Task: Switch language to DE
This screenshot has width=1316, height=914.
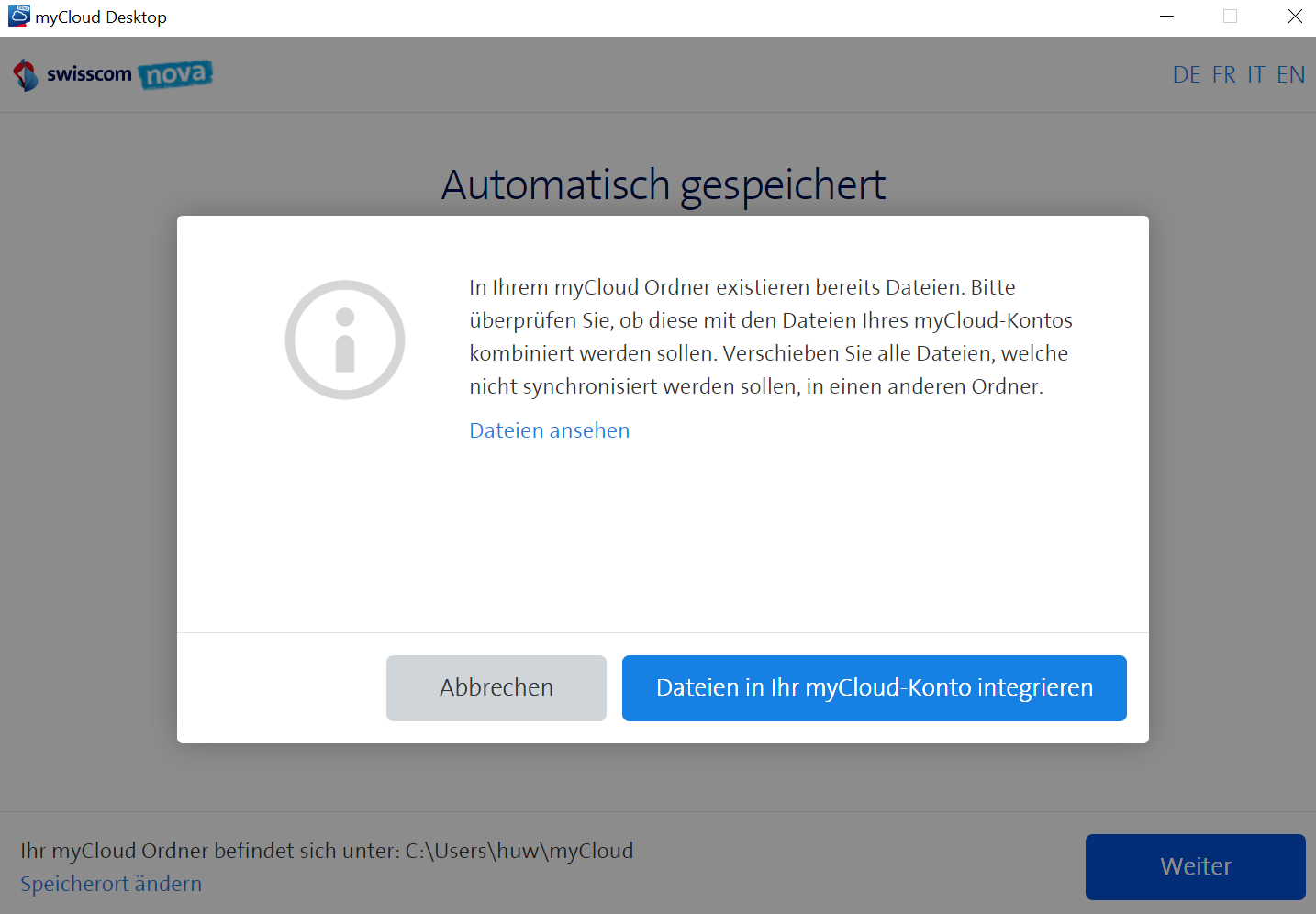Action: pos(1186,74)
